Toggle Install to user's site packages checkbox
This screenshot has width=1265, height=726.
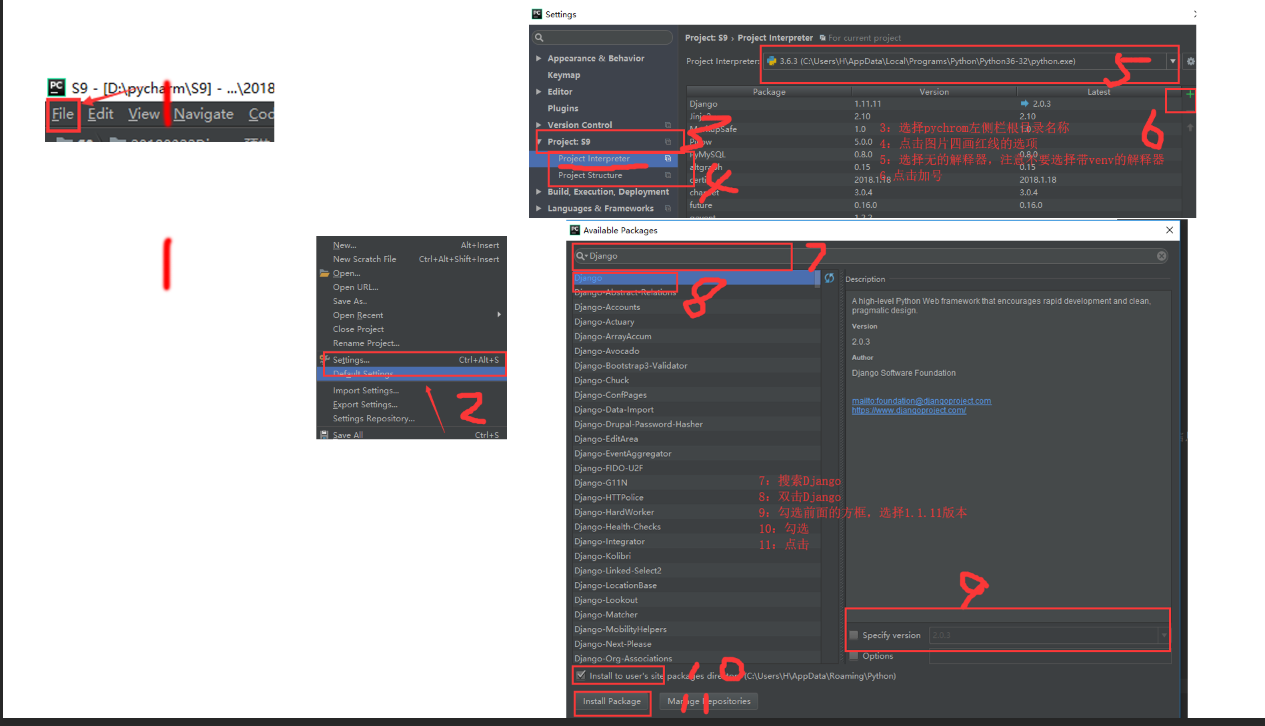click(581, 675)
